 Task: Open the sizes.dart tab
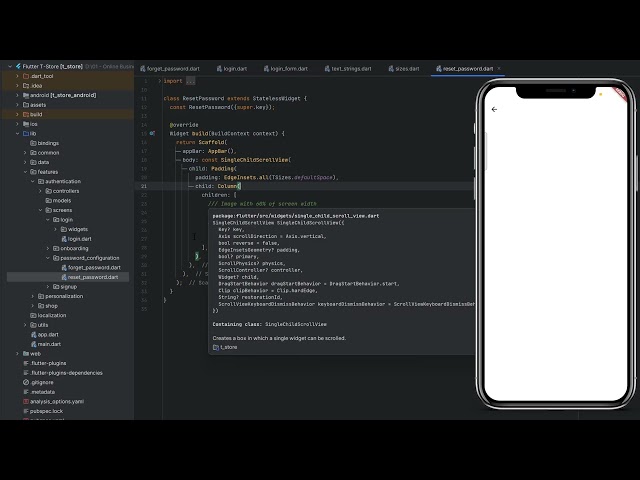click(x=404, y=69)
